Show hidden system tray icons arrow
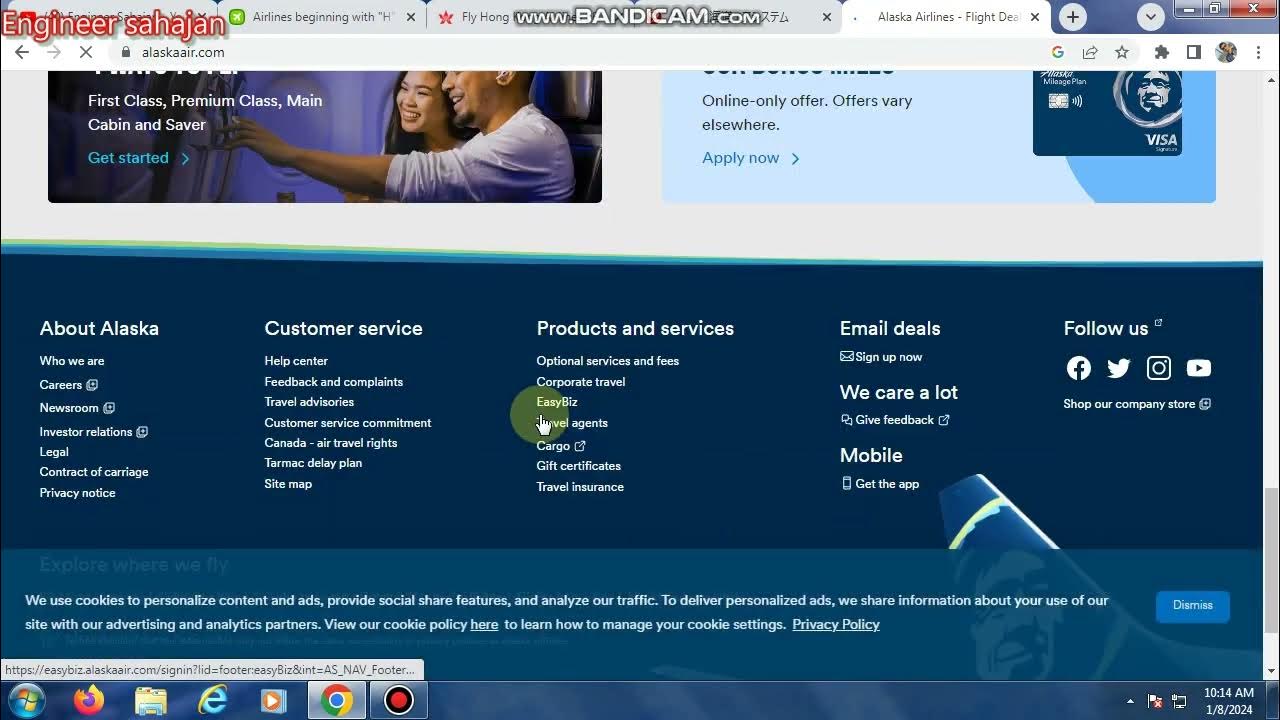This screenshot has width=1280, height=720. click(1130, 701)
